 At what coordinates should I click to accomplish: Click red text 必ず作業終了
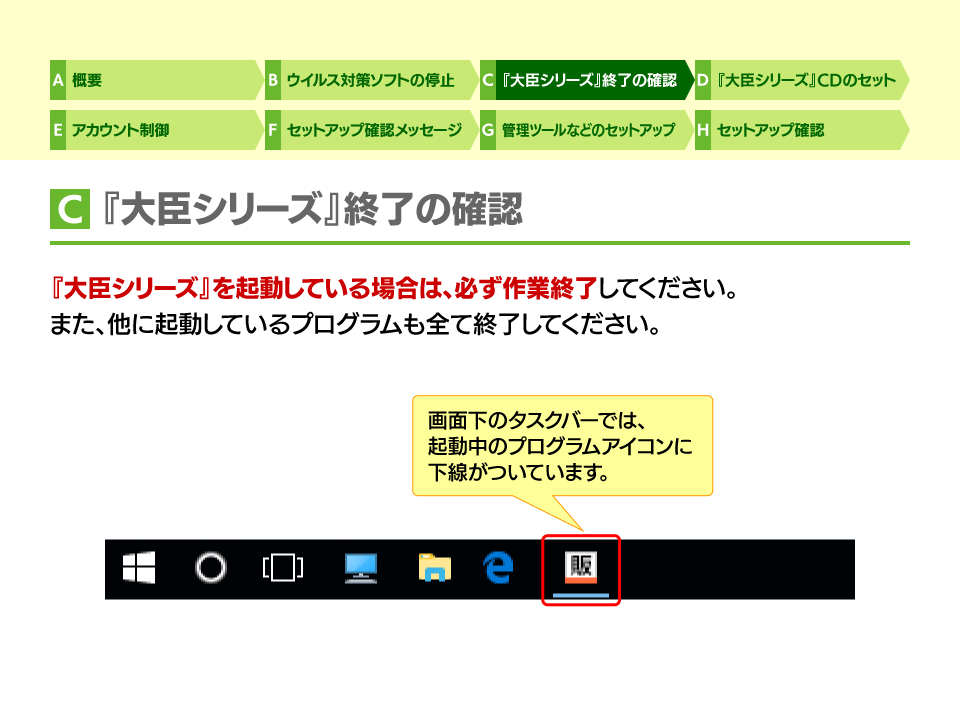[525, 288]
